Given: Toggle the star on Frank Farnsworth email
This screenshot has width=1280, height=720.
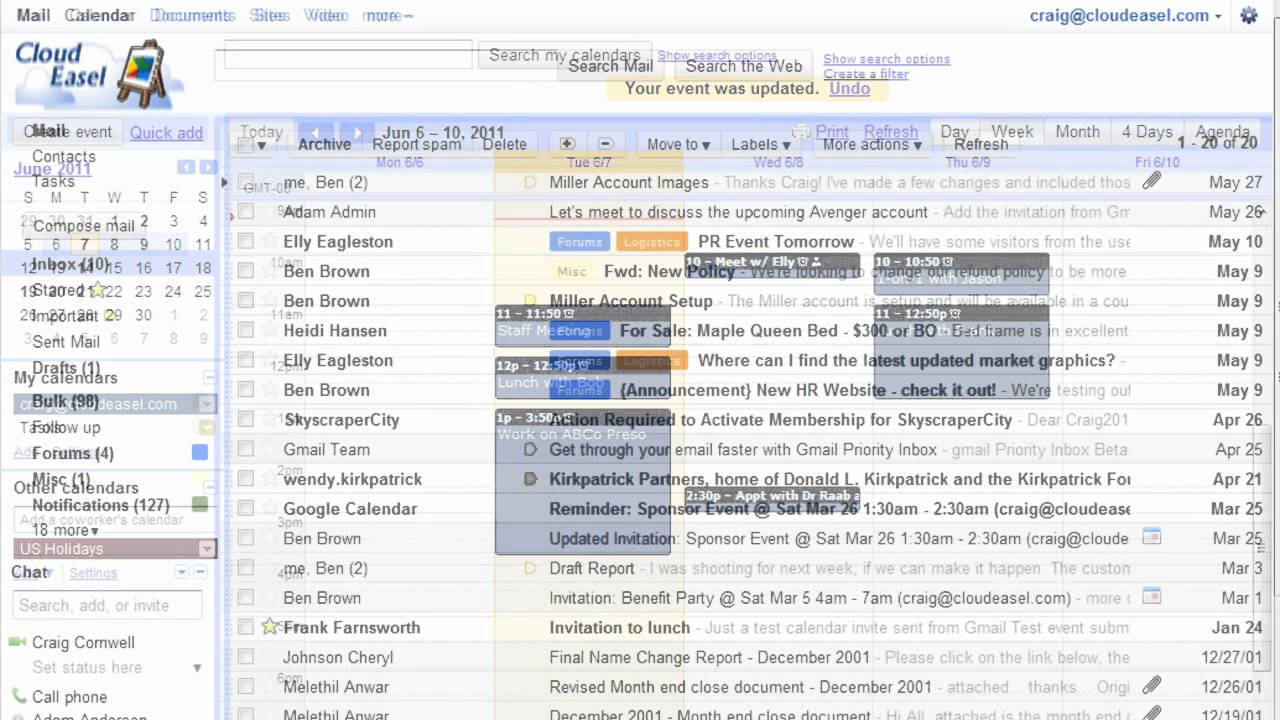Looking at the screenshot, I should (x=269, y=627).
